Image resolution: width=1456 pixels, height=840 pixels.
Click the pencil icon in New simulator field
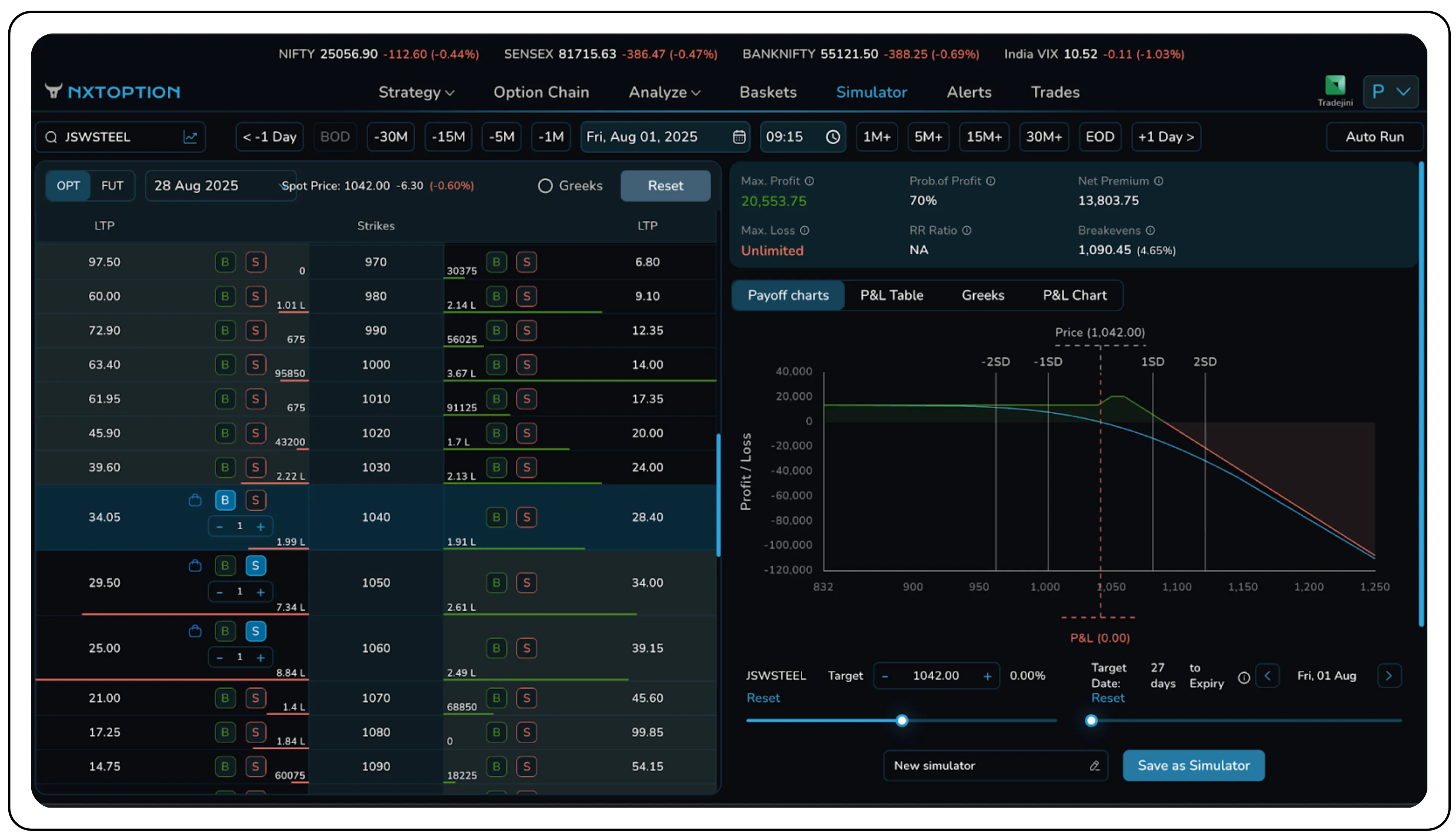pyautogui.click(x=1095, y=765)
